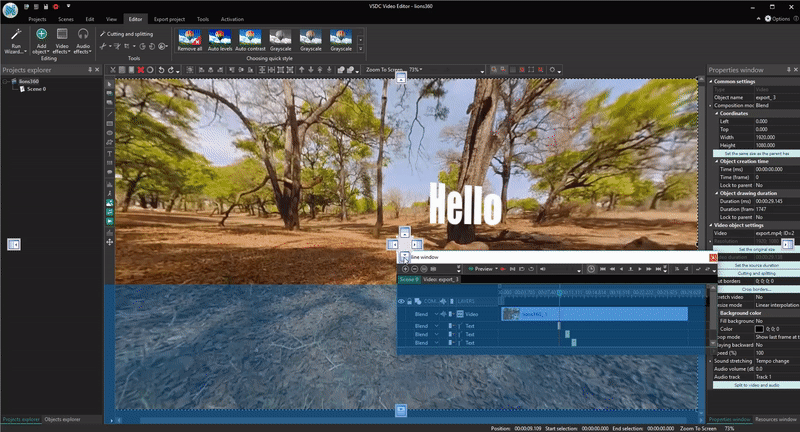Move the object down one layer

(x=311, y=70)
